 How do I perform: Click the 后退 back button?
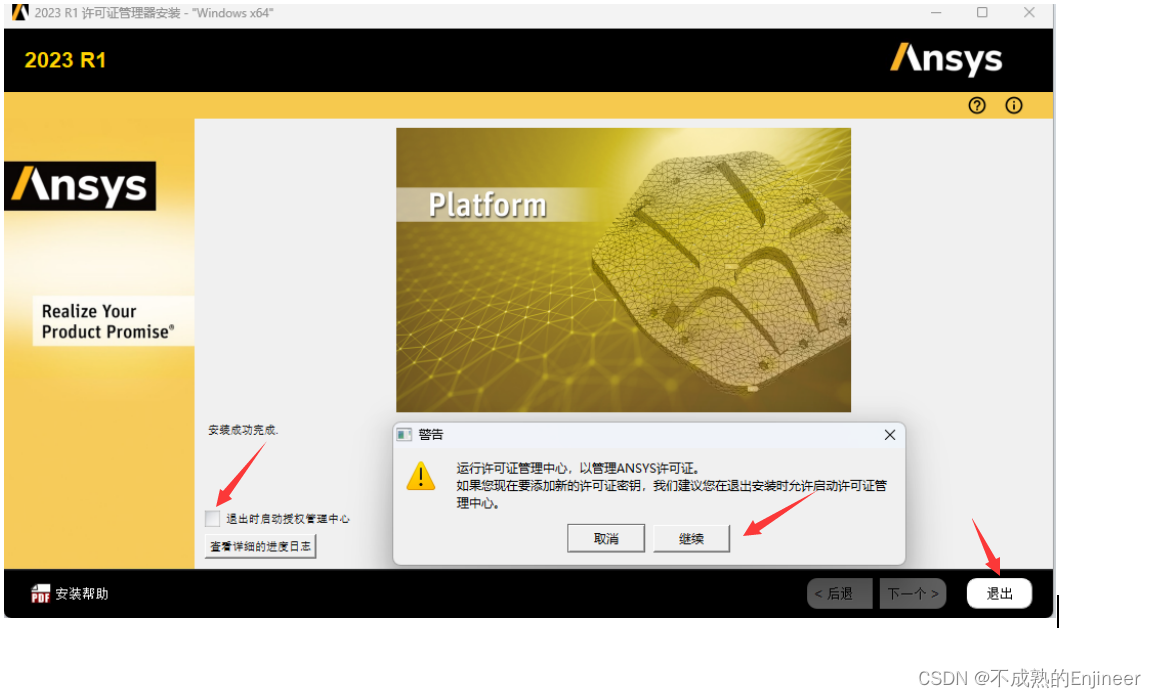pos(840,593)
